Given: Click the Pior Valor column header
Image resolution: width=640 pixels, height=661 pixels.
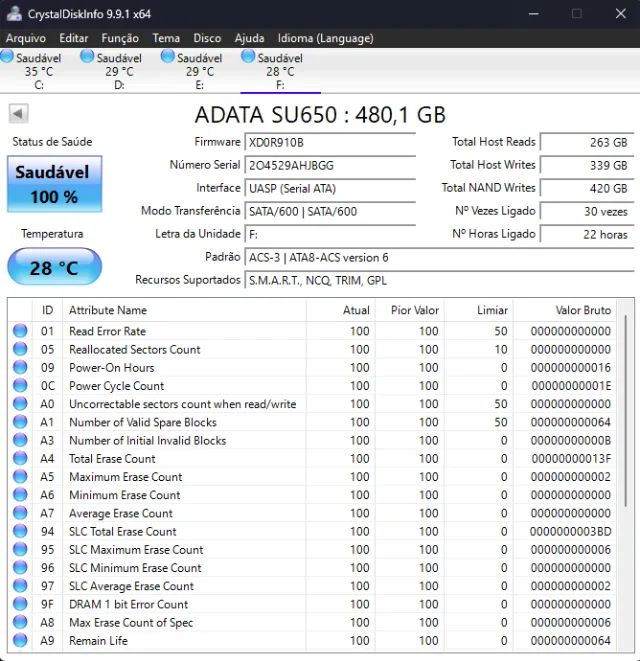Looking at the screenshot, I should pyautogui.click(x=410, y=310).
